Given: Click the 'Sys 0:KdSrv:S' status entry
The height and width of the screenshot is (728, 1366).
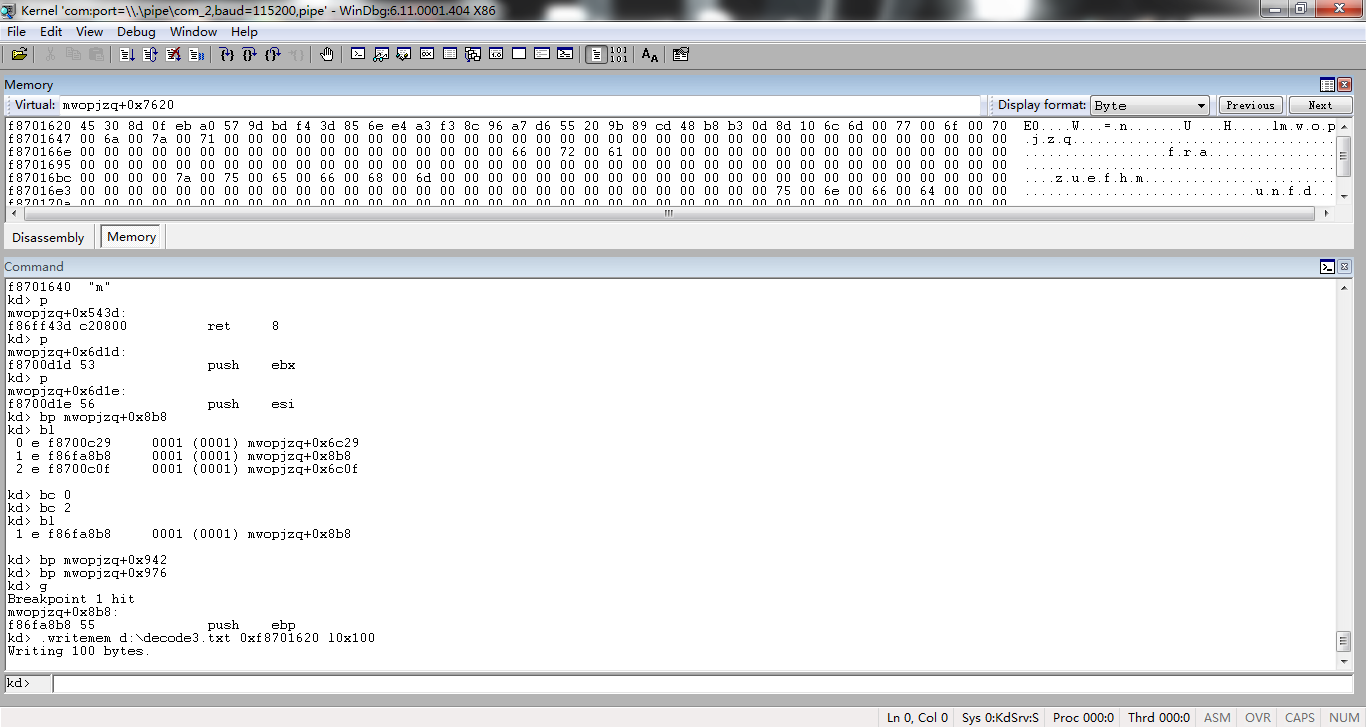Looking at the screenshot, I should point(1000,717).
